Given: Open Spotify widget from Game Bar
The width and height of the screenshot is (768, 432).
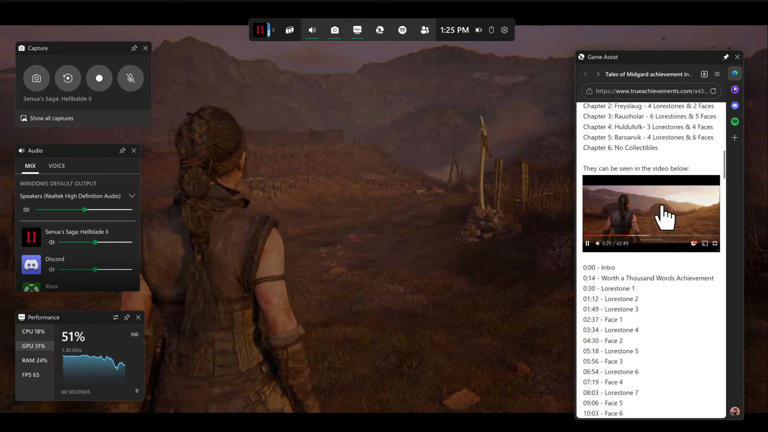Looking at the screenshot, I should (402, 30).
